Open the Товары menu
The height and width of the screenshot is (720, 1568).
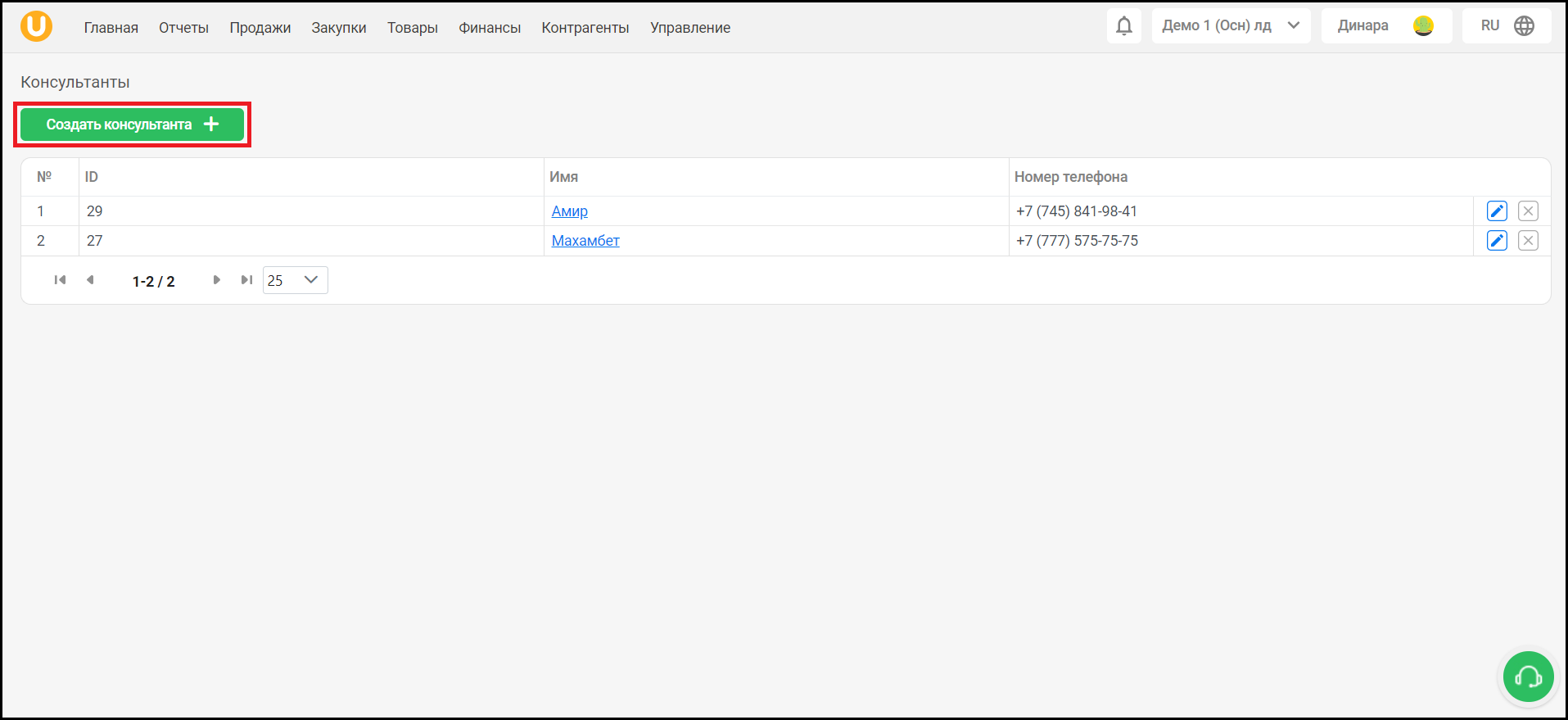(413, 28)
